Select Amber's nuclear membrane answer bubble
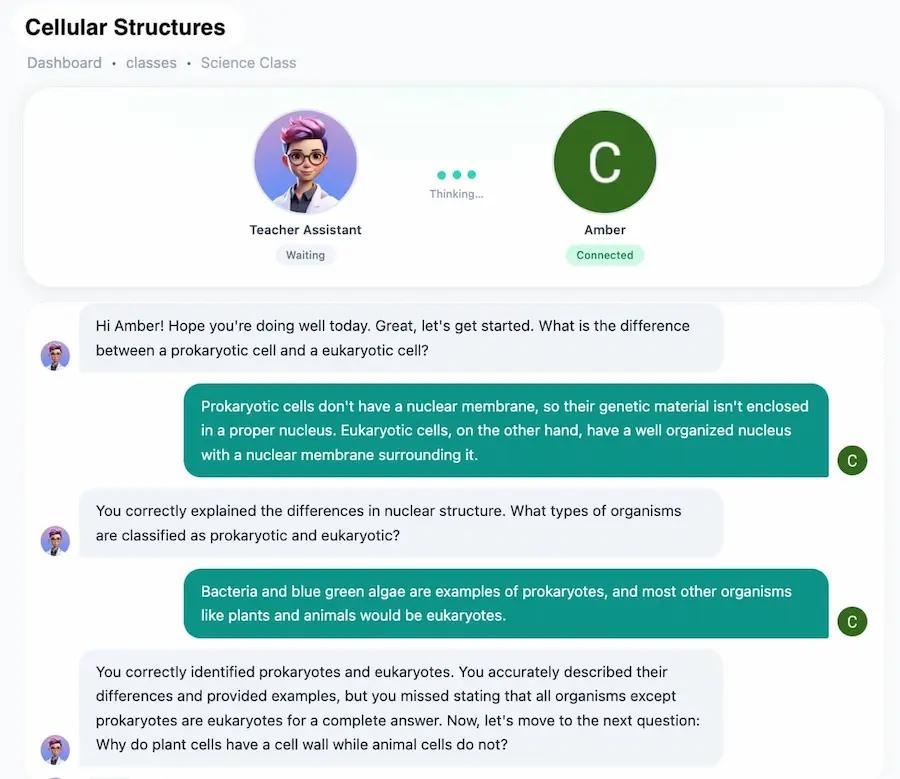This screenshot has height=779, width=900. click(506, 430)
